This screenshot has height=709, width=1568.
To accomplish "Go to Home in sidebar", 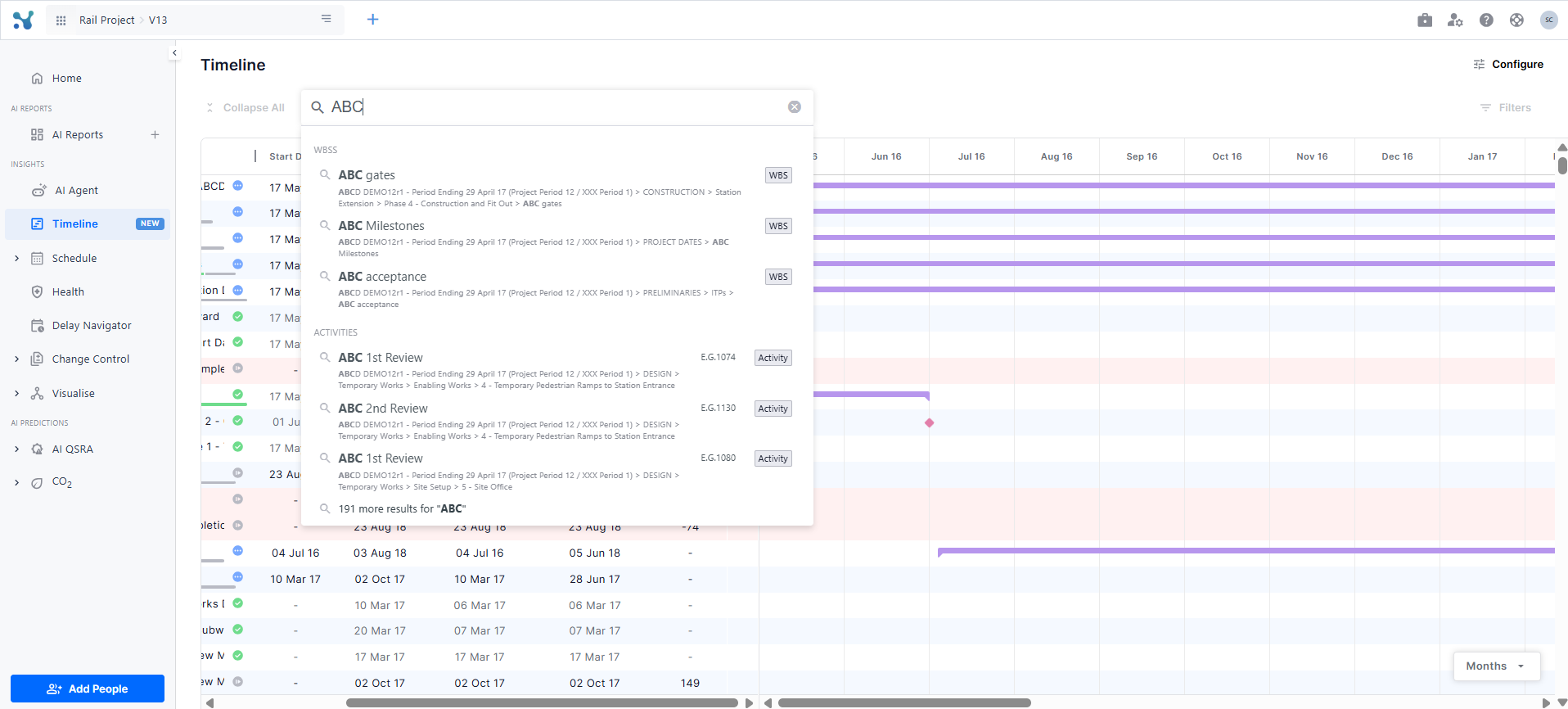I will pos(66,79).
